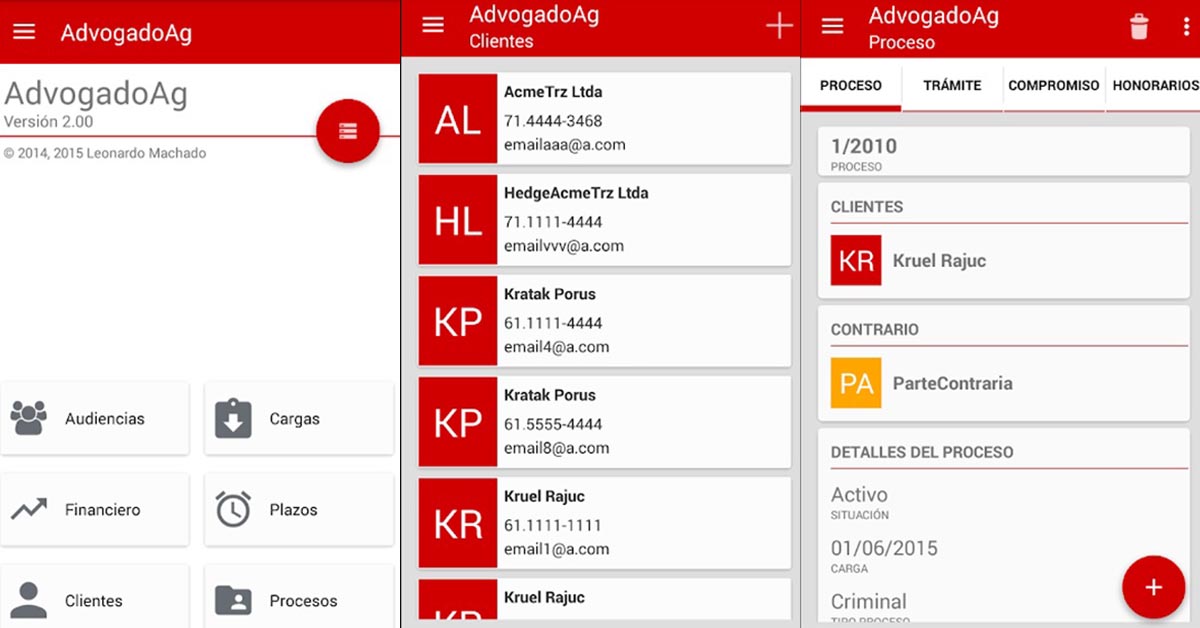
Task: Open the Financiero tile
Action: pyautogui.click(x=95, y=509)
